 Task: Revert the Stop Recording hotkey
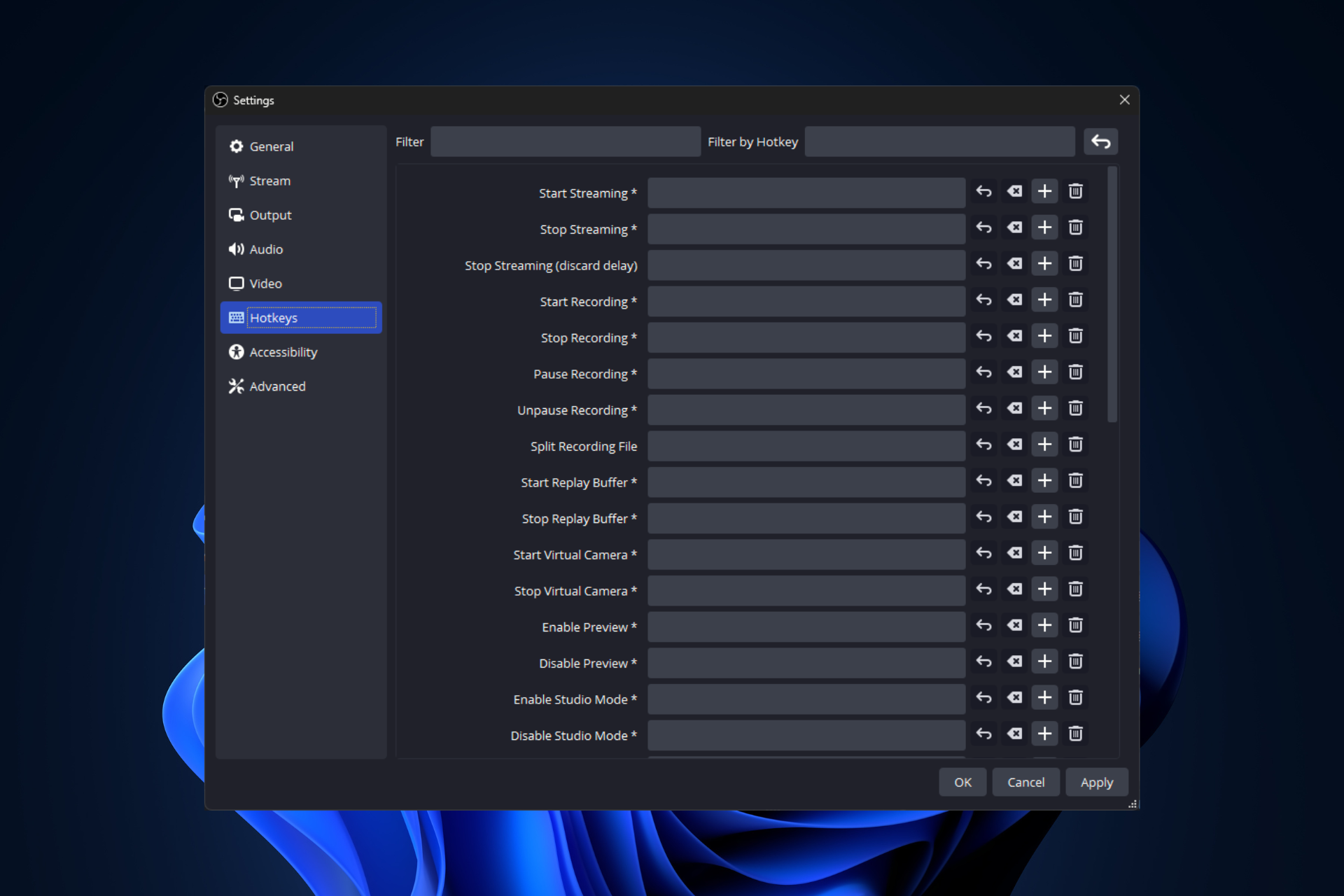(x=983, y=336)
